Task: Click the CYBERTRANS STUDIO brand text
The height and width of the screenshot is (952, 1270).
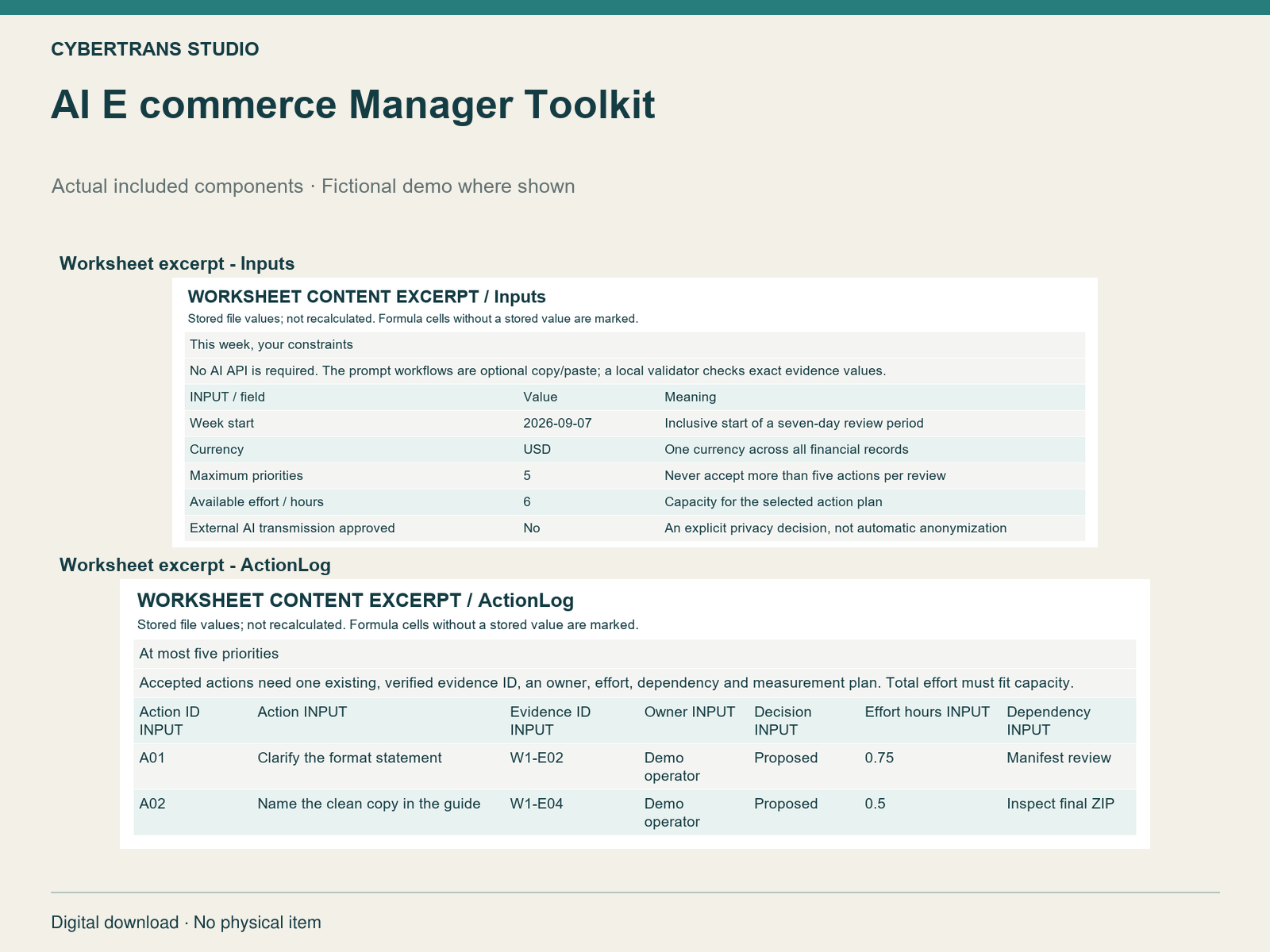Action: point(155,49)
